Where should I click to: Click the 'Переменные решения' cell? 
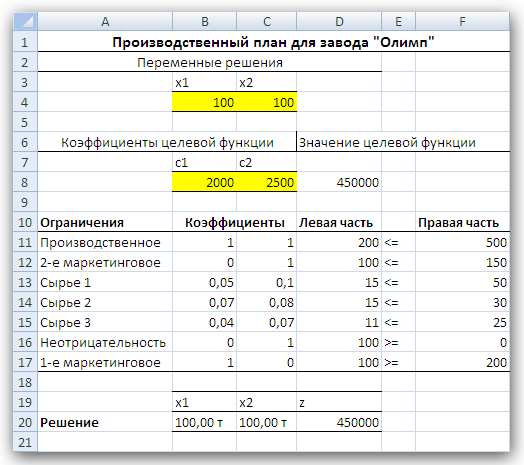210,62
